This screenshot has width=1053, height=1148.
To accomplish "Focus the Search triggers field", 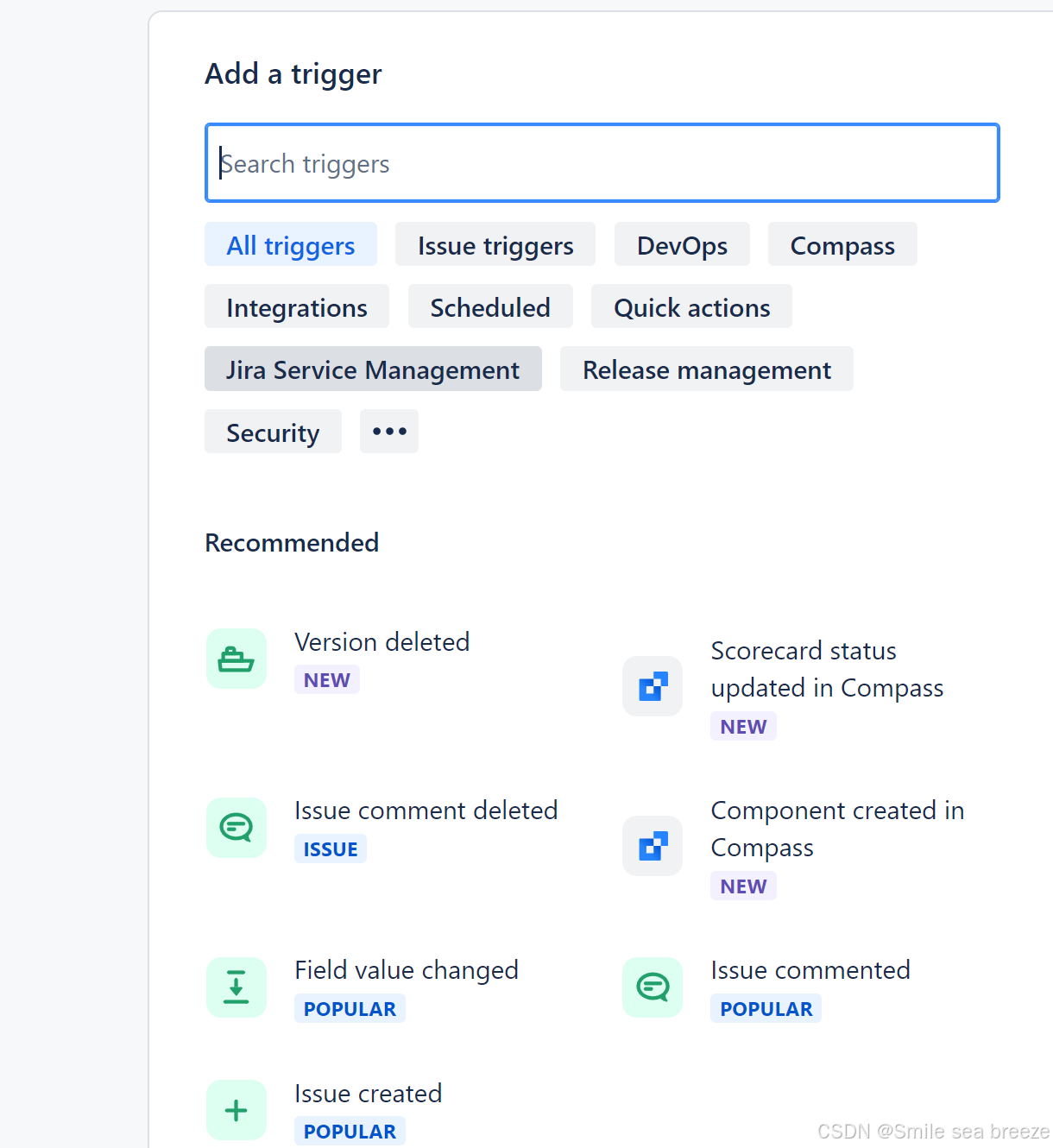I will (602, 163).
